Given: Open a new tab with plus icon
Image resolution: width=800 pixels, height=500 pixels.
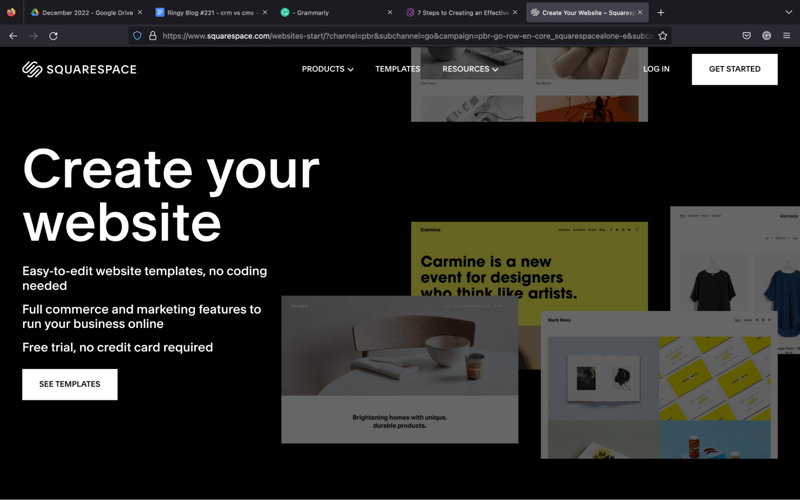Looking at the screenshot, I should [x=661, y=12].
